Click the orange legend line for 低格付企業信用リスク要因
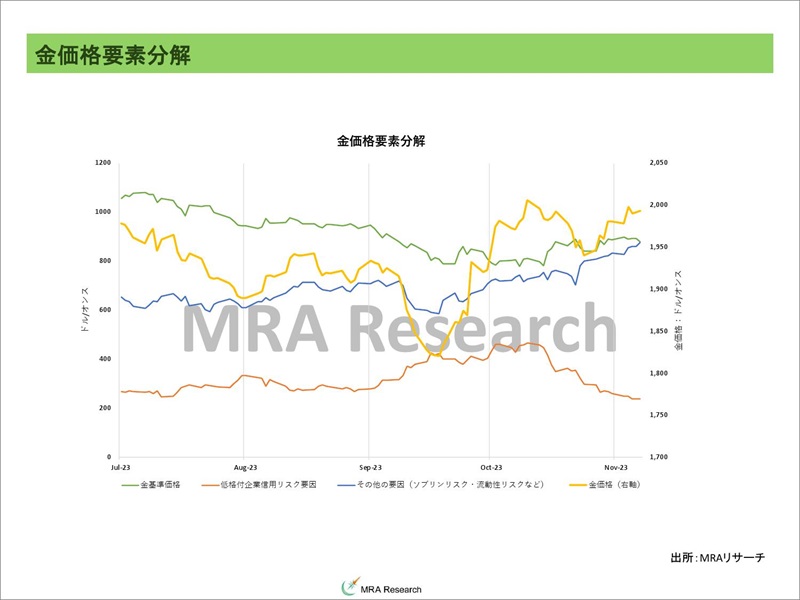Viewport: 800px width, 600px height. point(210,485)
